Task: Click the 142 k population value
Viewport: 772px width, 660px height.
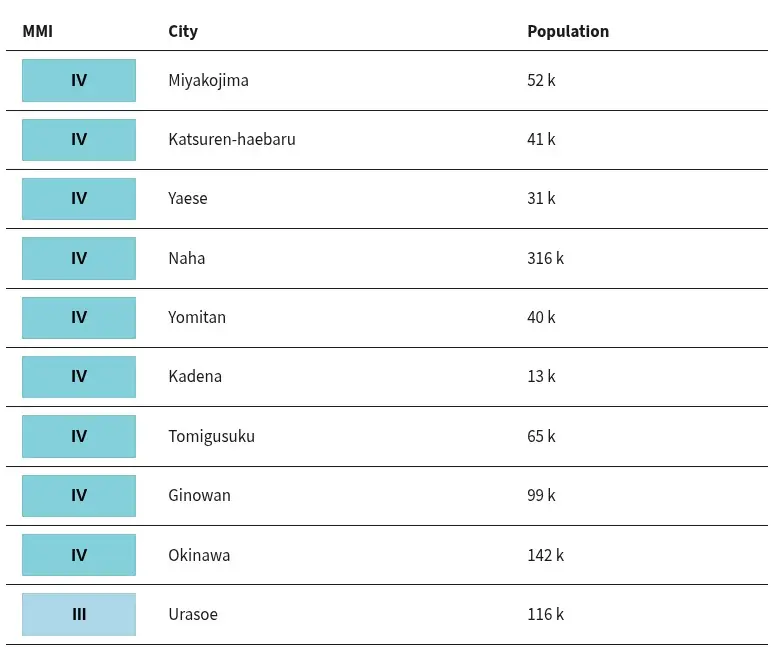Action: (x=546, y=555)
